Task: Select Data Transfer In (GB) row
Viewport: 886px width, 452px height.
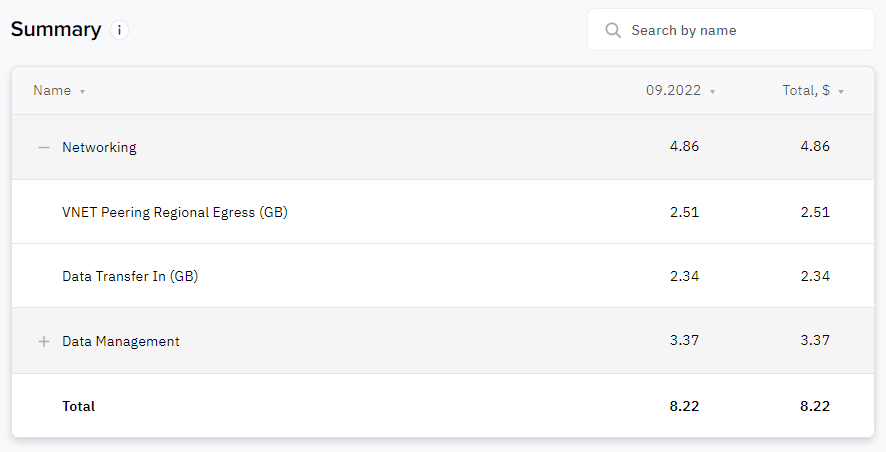Action: 443,276
